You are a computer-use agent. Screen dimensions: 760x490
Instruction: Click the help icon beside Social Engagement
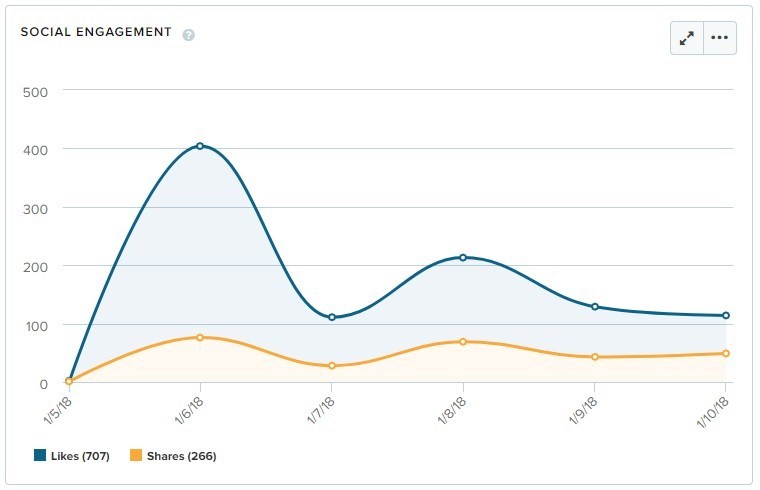188,35
